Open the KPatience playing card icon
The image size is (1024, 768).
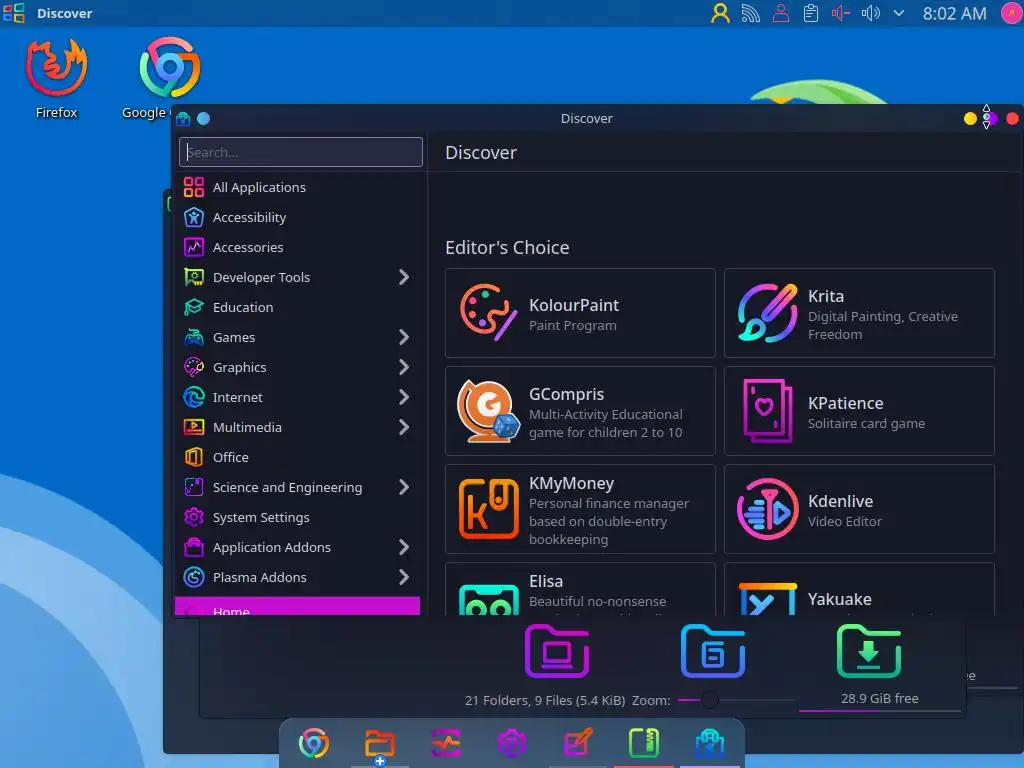767,411
